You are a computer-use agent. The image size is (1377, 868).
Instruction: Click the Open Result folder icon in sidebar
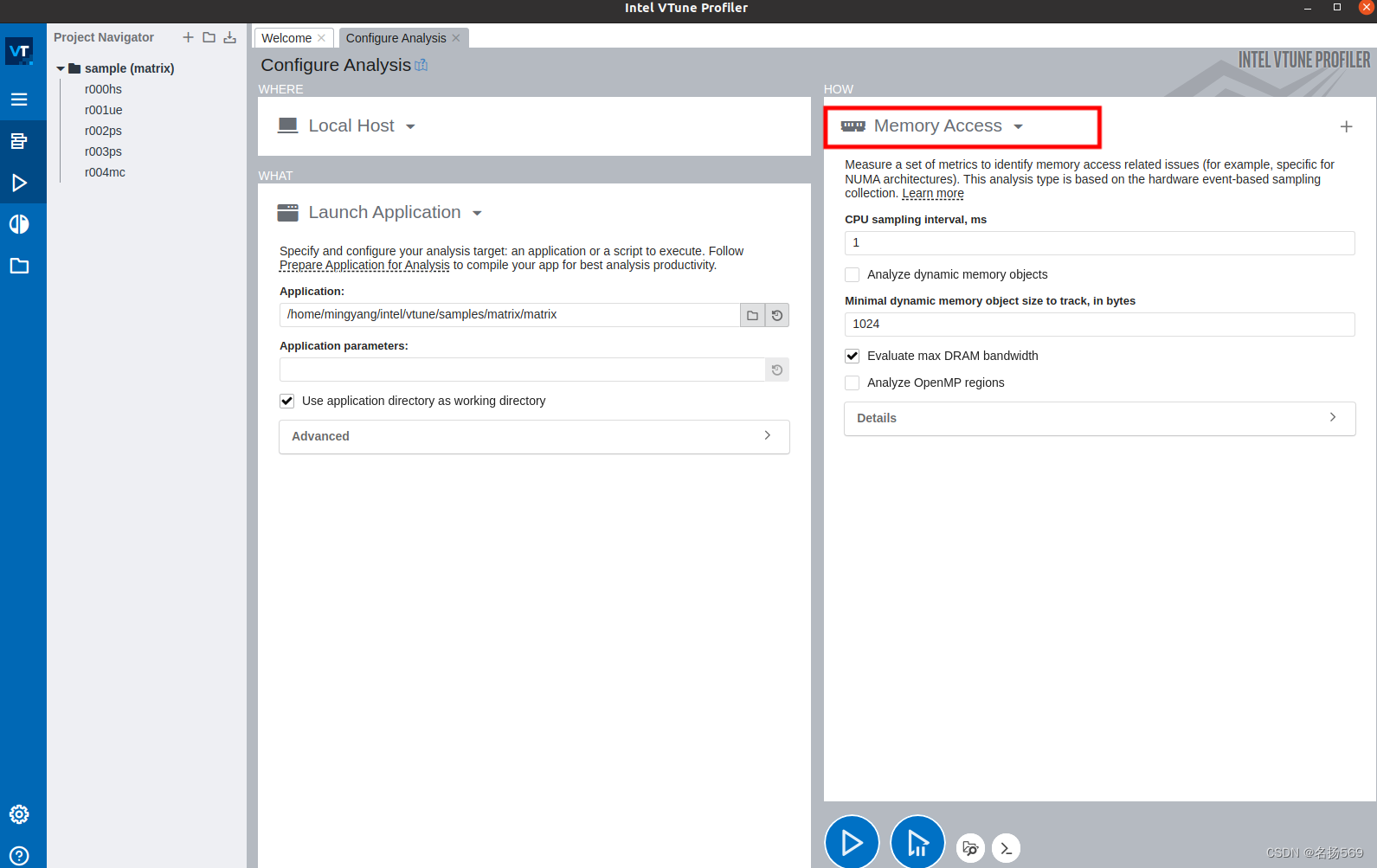(x=19, y=266)
